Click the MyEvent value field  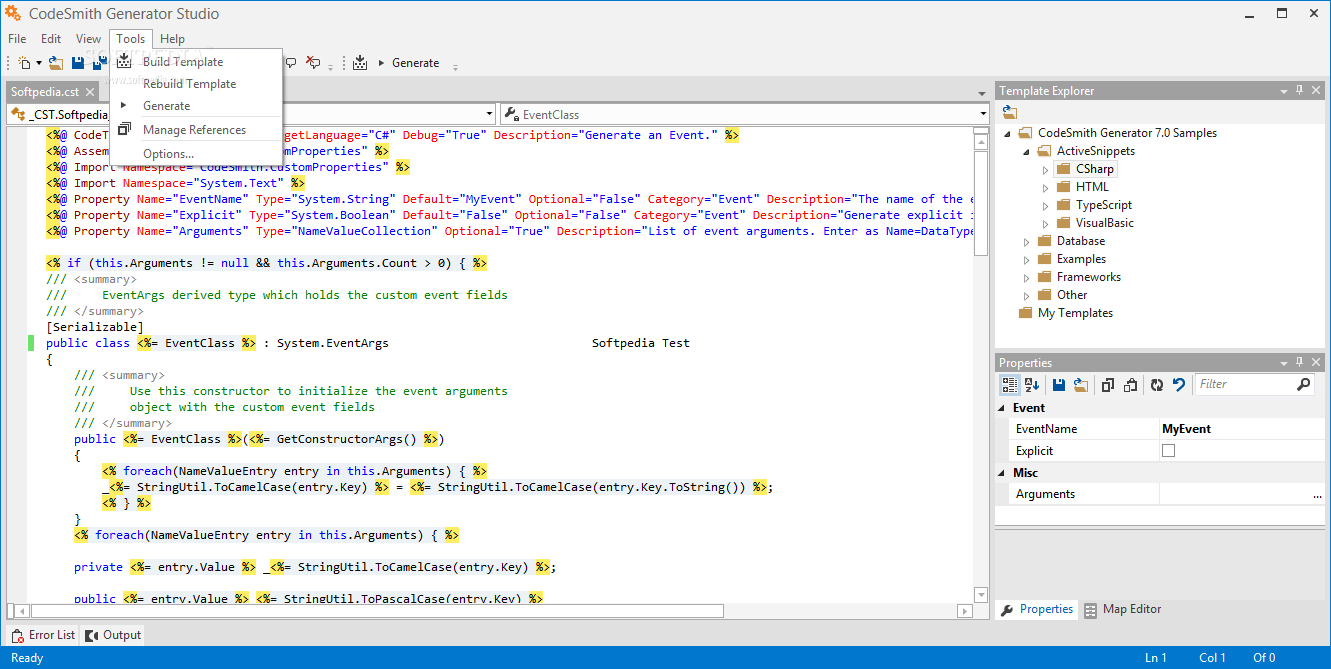tap(1241, 429)
